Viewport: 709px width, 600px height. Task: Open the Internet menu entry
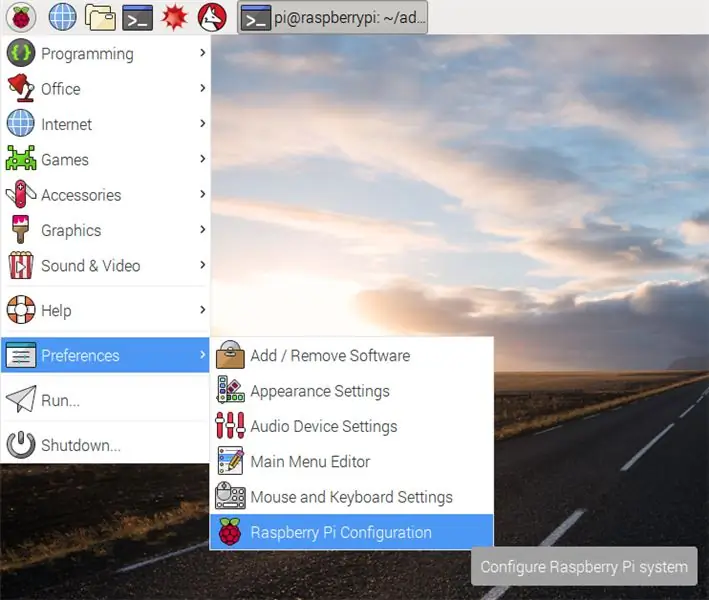tap(105, 124)
